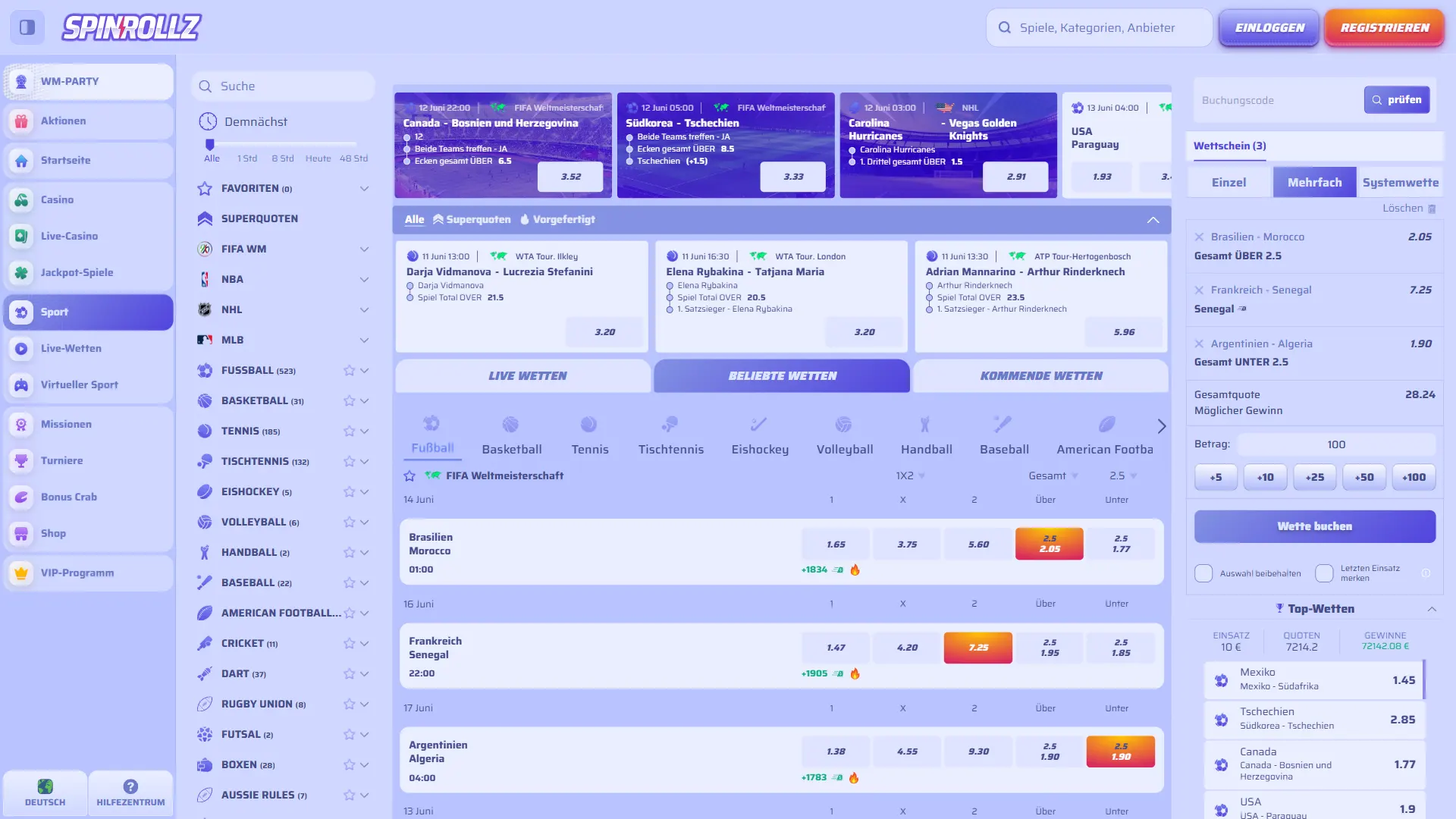The width and height of the screenshot is (1456, 819).
Task: Enable Letzten Einsatz merken checkbox
Action: tap(1324, 573)
